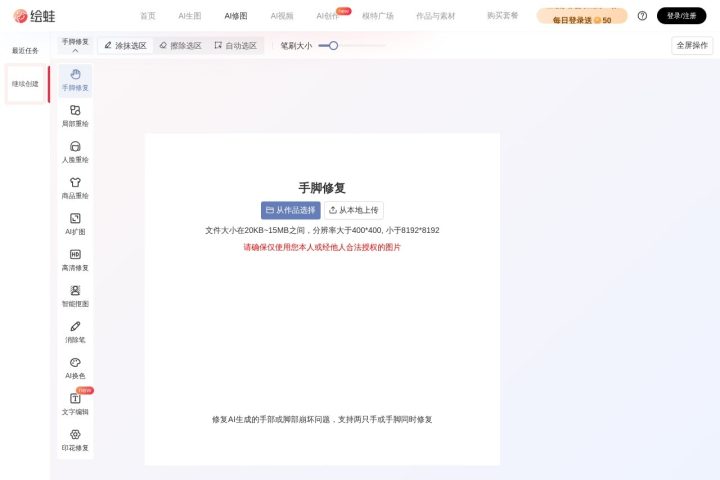Choose the 自动选区 auto selection mode
720x480 pixels.
pyautogui.click(x=236, y=45)
